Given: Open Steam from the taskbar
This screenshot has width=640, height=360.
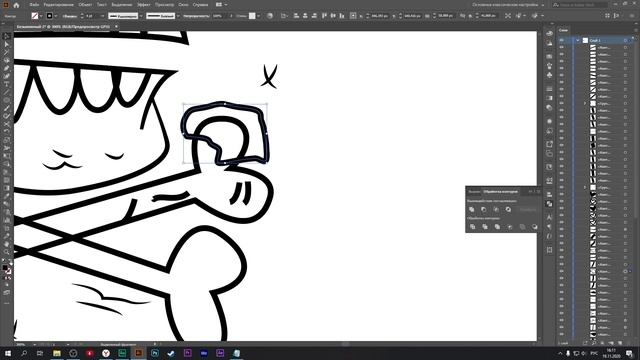Looking at the screenshot, I should coord(171,353).
